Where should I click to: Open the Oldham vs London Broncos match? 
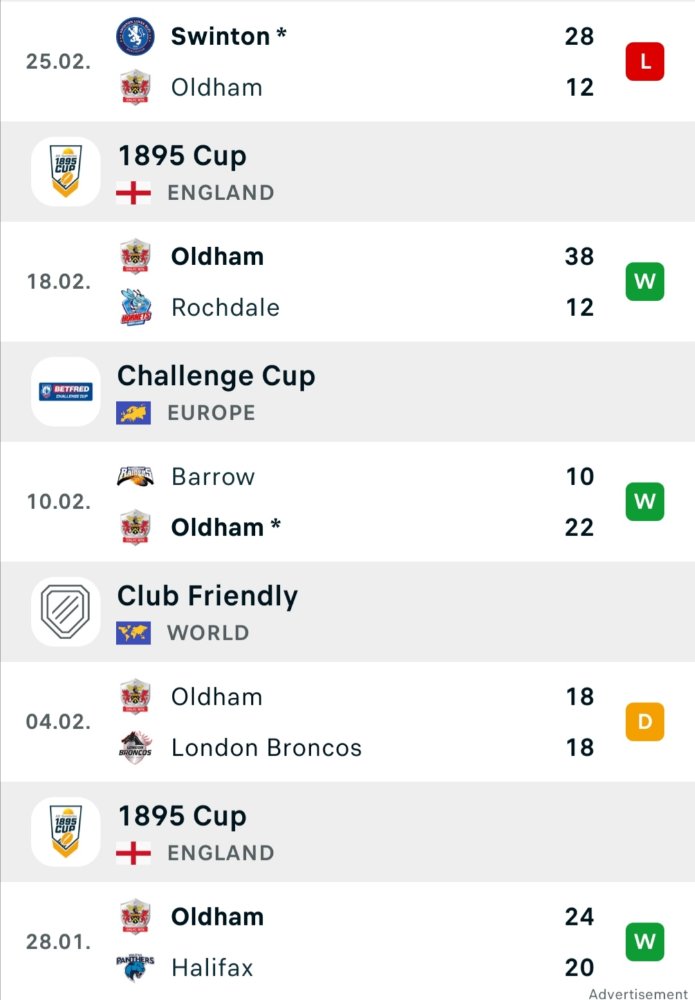pyautogui.click(x=348, y=721)
